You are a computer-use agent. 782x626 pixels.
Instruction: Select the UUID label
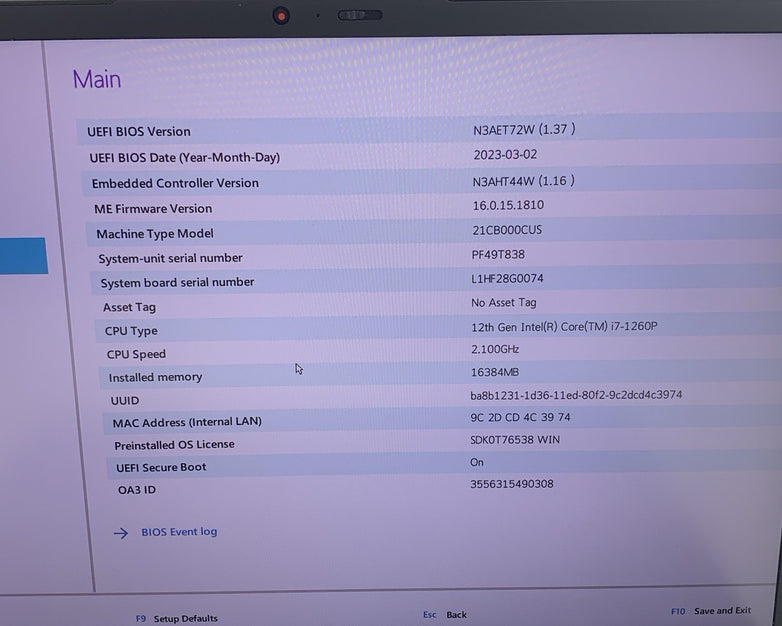(x=125, y=401)
